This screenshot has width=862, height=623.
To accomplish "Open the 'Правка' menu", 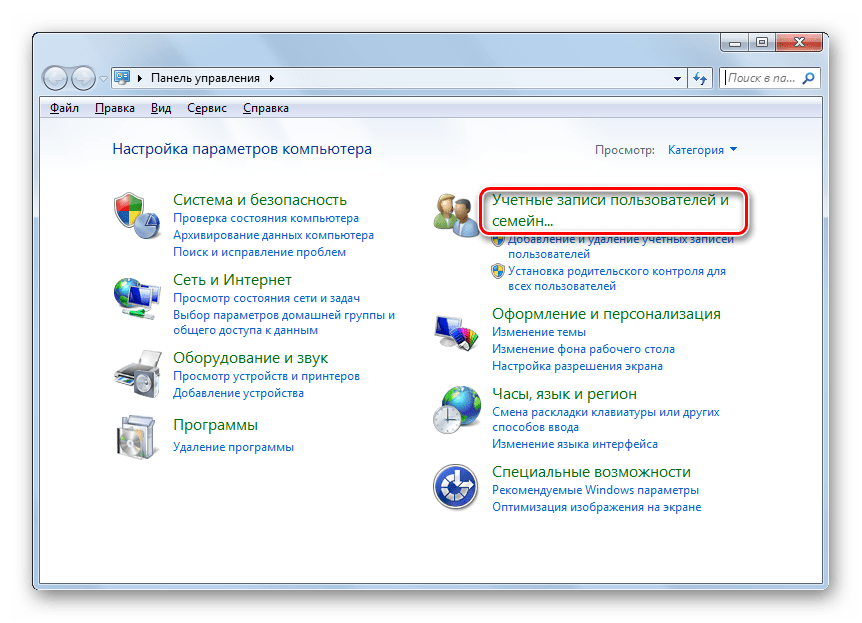I will tap(114, 108).
